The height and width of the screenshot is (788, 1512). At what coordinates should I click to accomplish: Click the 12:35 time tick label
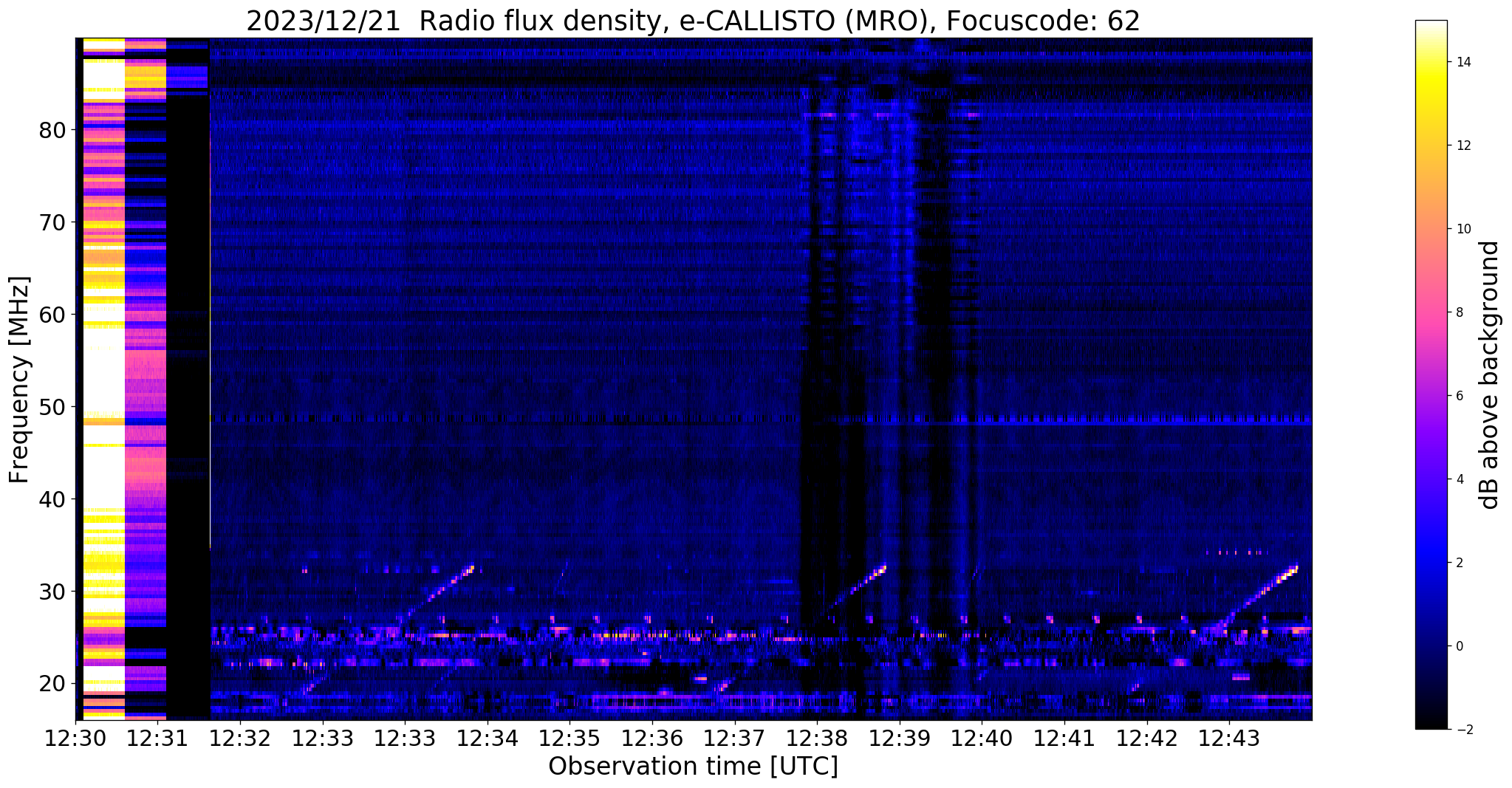click(569, 738)
